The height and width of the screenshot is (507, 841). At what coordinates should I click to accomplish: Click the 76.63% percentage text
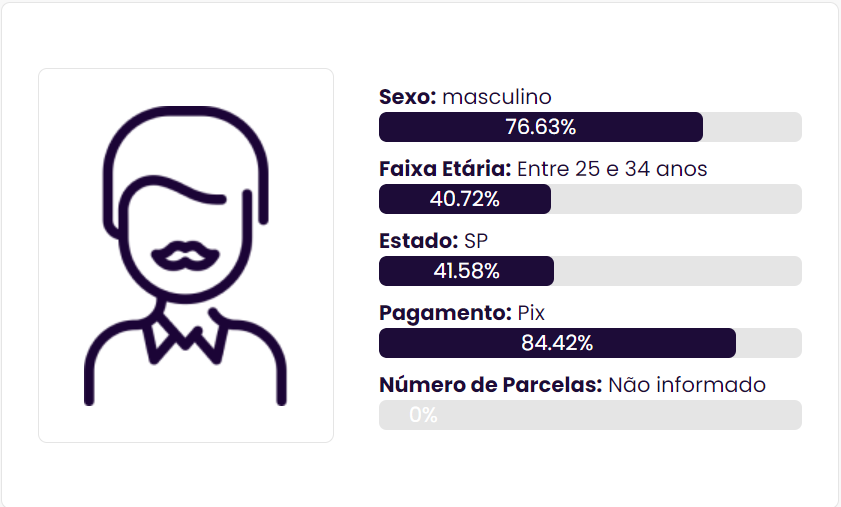(x=540, y=127)
